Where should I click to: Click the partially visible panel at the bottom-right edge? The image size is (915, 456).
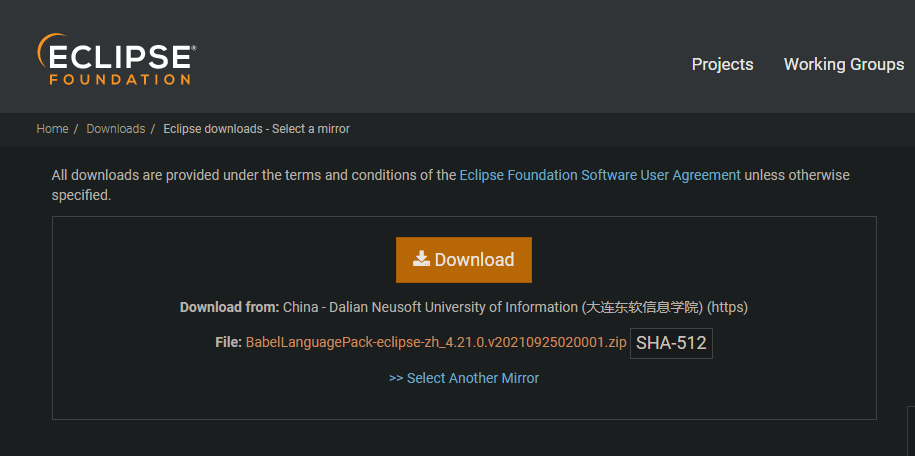911,431
